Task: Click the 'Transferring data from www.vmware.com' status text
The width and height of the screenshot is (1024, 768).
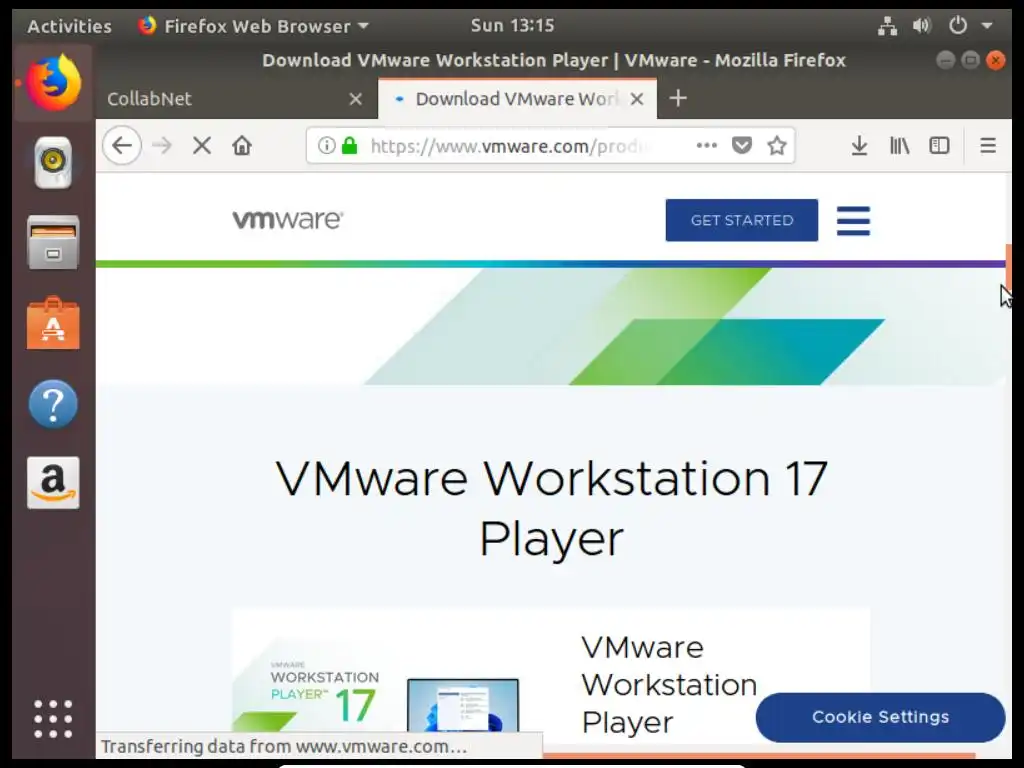Action: click(284, 746)
